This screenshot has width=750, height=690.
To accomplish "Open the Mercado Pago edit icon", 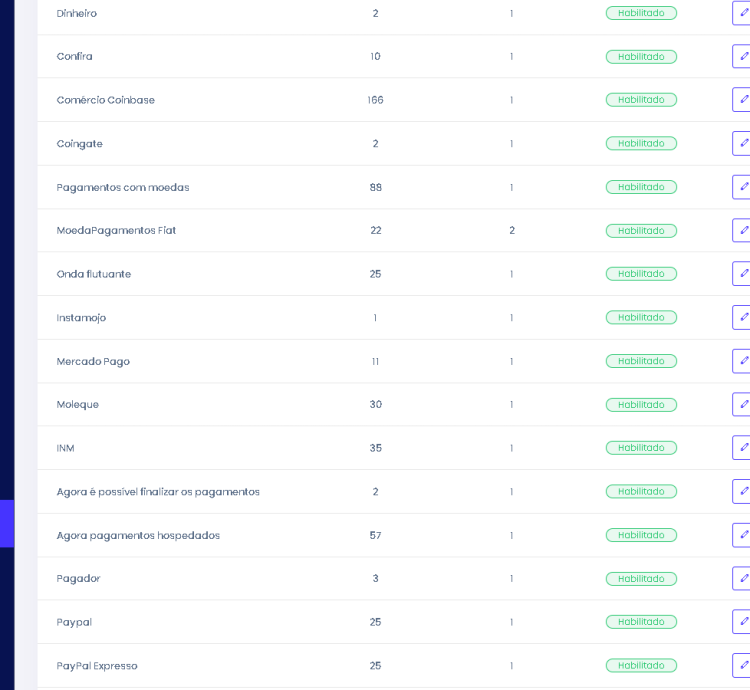I will click(x=742, y=361).
